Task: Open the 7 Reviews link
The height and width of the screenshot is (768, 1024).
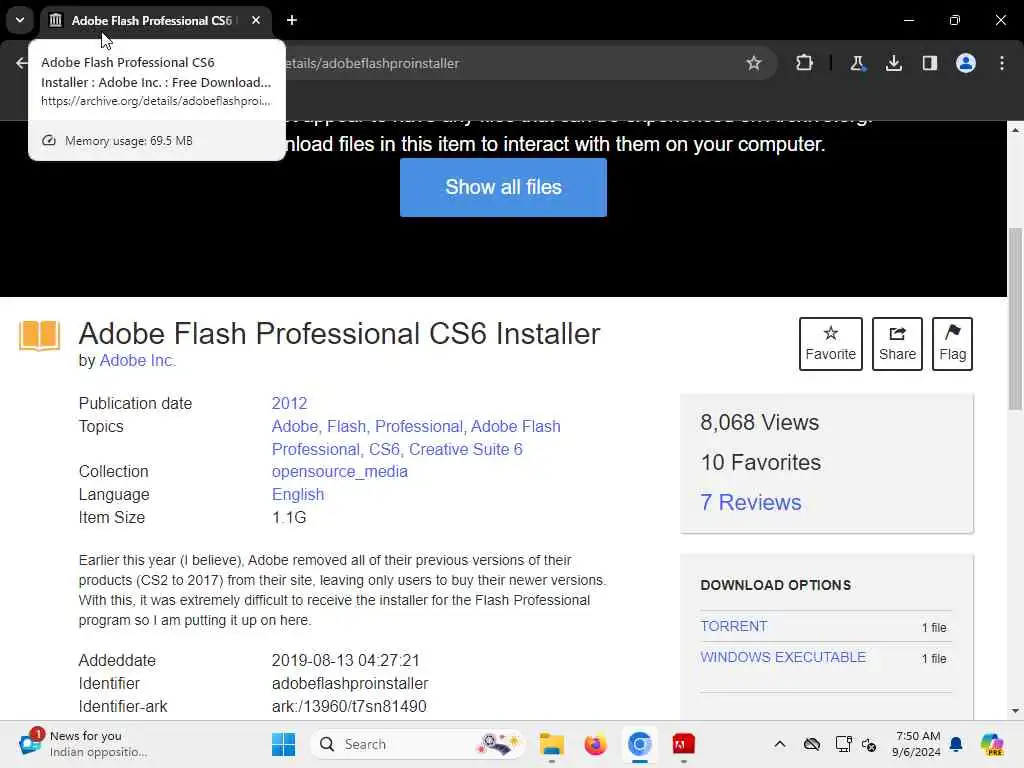Action: pos(751,502)
